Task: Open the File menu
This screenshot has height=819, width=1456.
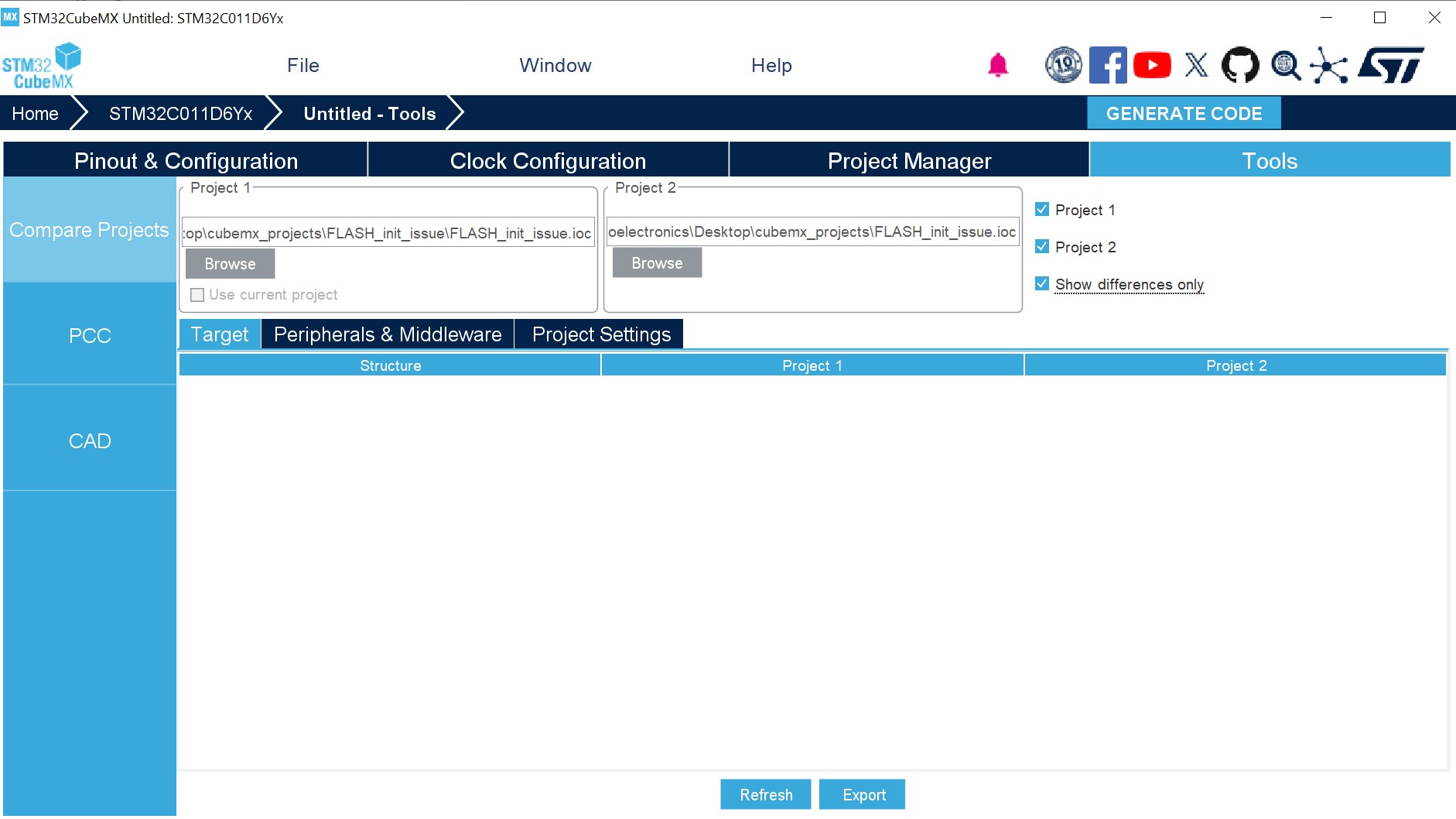Action: point(303,66)
